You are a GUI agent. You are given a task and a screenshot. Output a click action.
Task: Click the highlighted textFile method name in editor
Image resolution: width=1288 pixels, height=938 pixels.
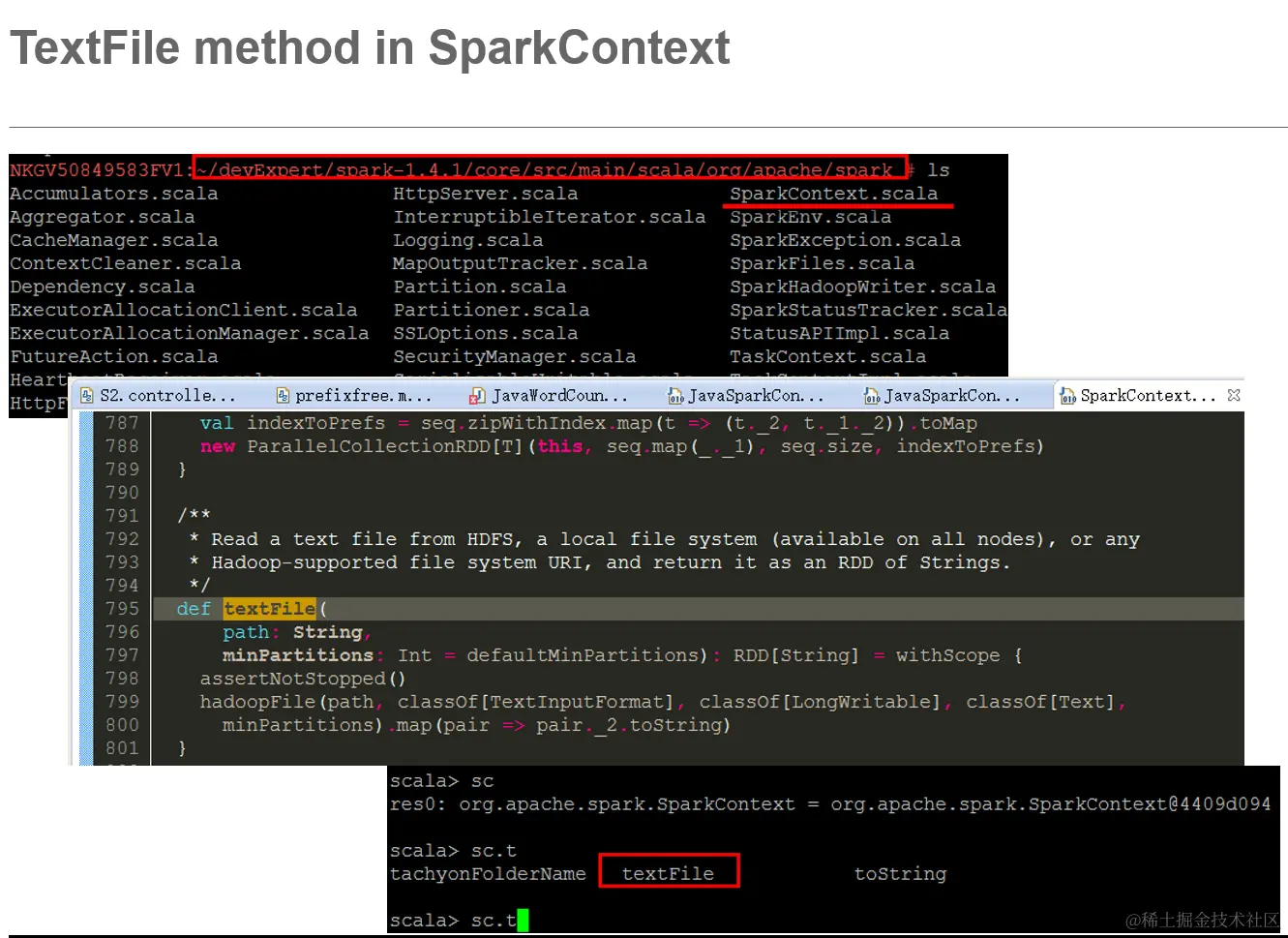tap(269, 609)
